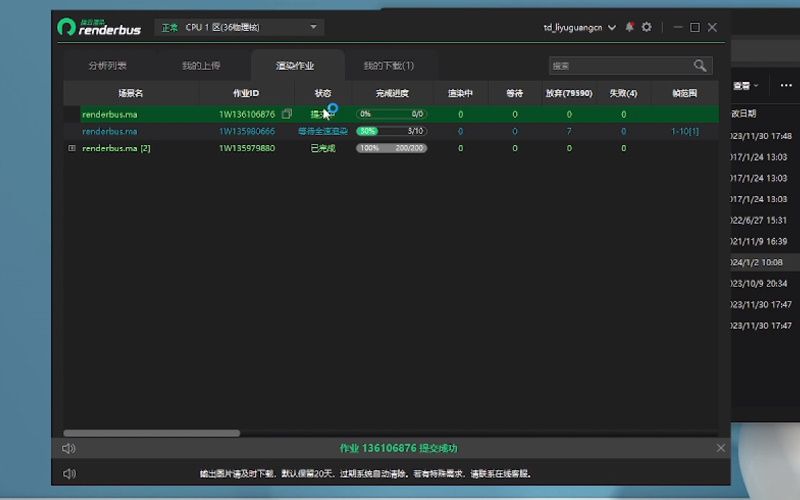Open the CPU 1 zone dropdown
The height and width of the screenshot is (500, 800).
238,27
